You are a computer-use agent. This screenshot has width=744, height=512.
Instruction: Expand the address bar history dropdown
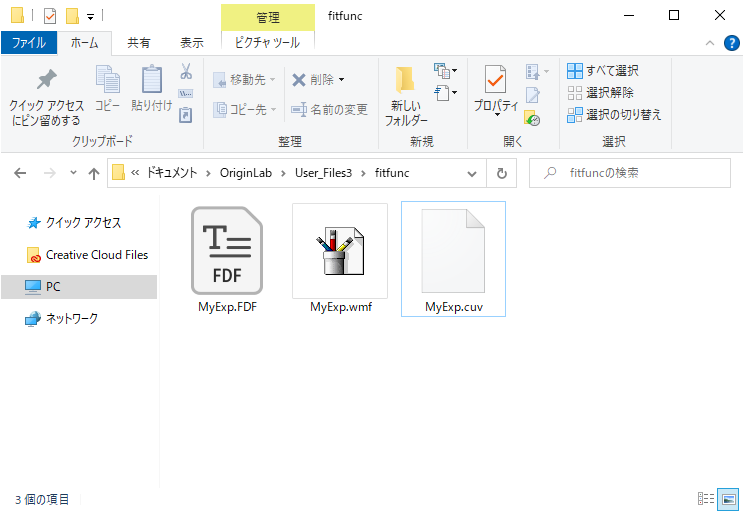coord(472,174)
